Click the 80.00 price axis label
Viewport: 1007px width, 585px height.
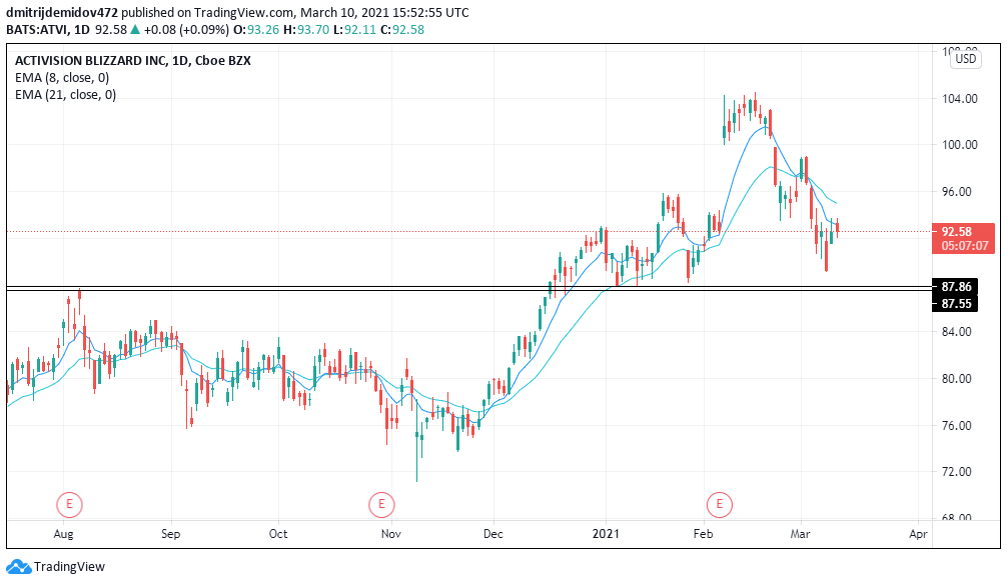[x=956, y=378]
